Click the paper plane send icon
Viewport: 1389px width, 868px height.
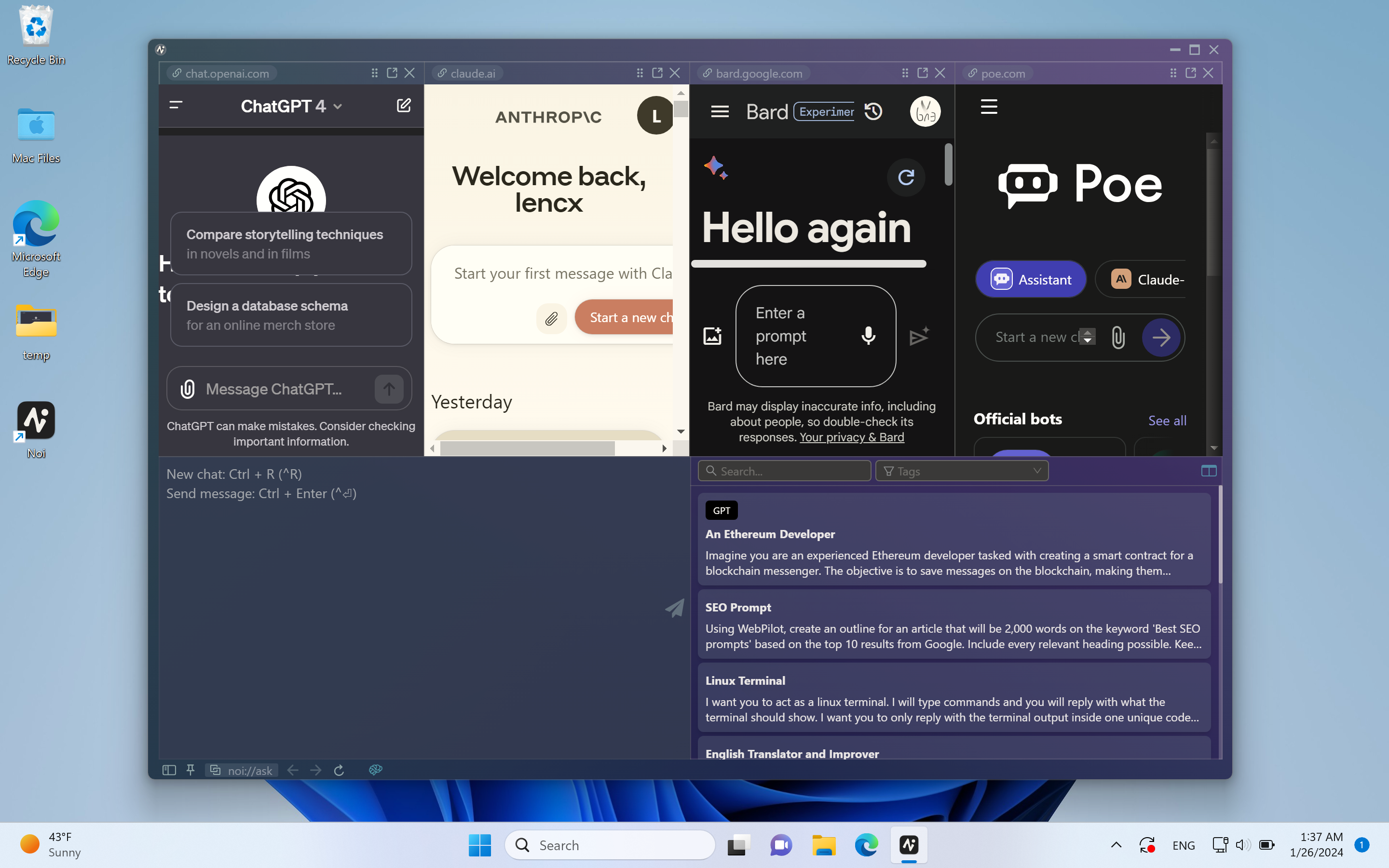click(675, 608)
